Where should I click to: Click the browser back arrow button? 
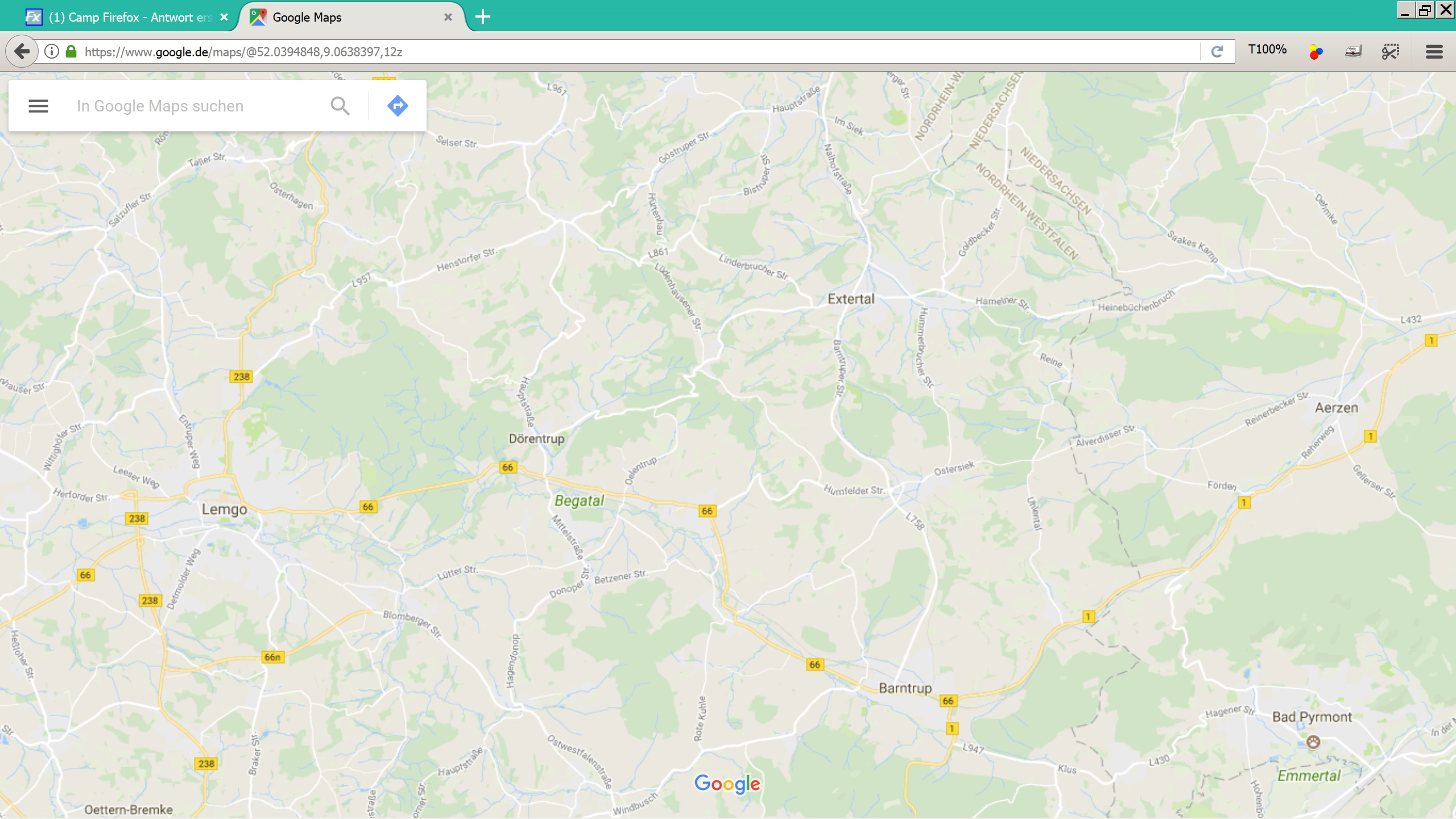pyautogui.click(x=22, y=52)
